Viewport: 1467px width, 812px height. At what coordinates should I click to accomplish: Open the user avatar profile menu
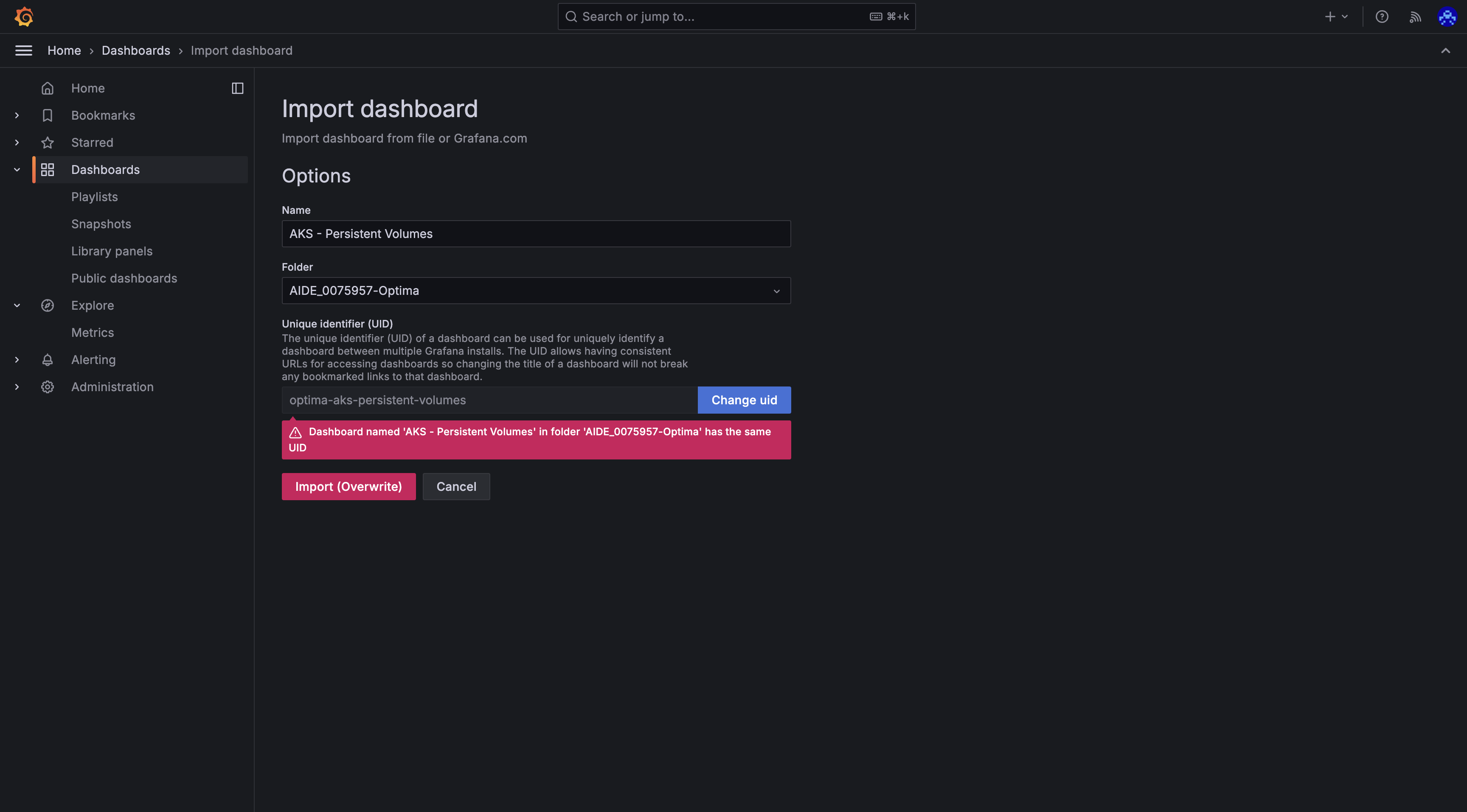[x=1447, y=17]
